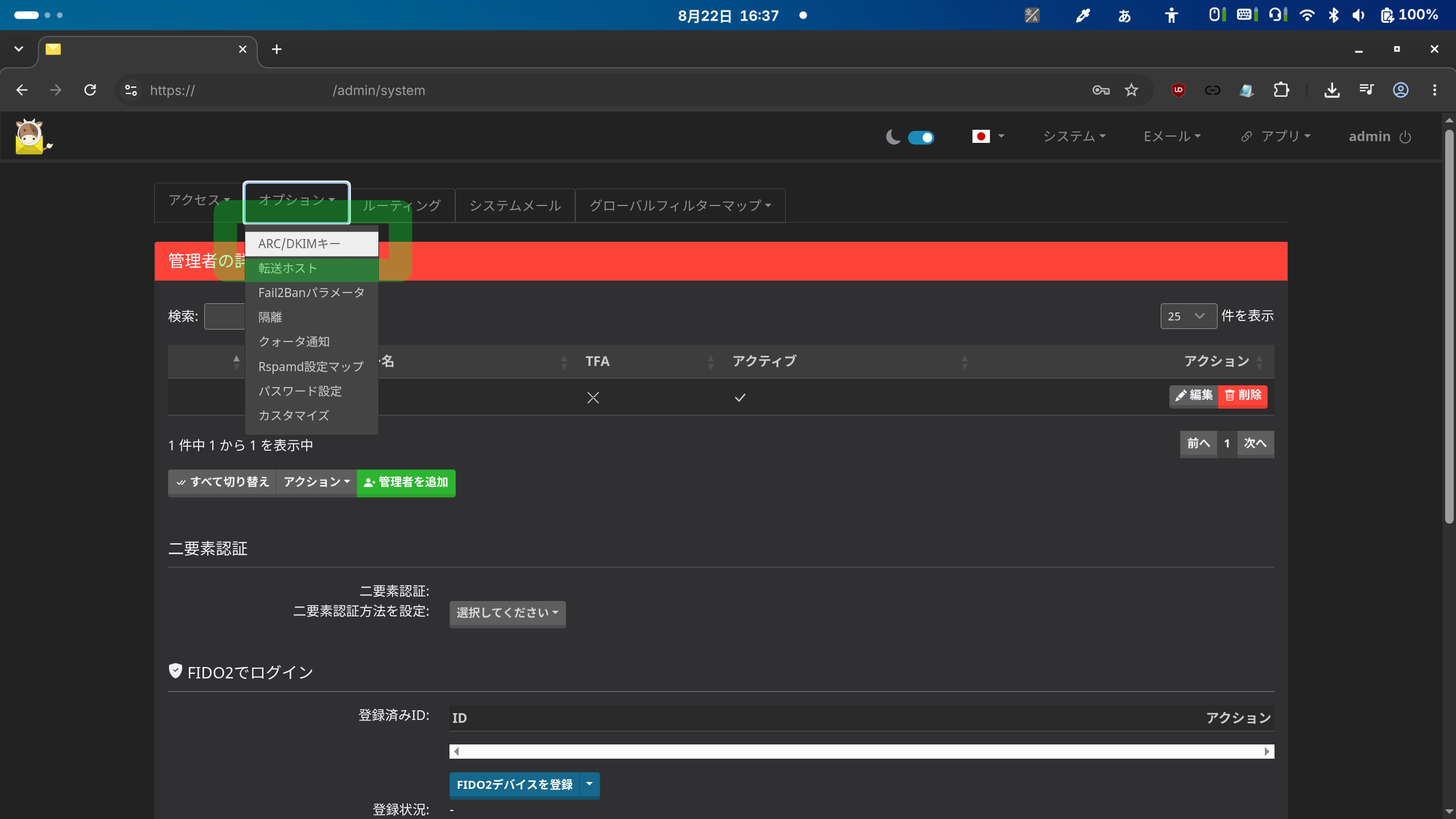1456x819 pixels.
Task: Click 管理者を追加 add admin button
Action: click(x=406, y=483)
